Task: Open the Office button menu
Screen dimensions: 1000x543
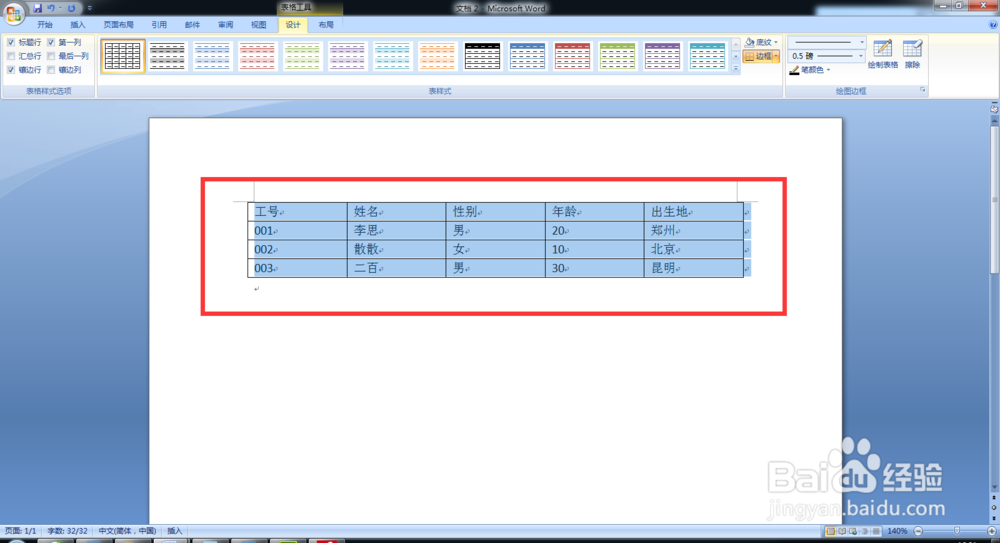Action: coord(13,12)
